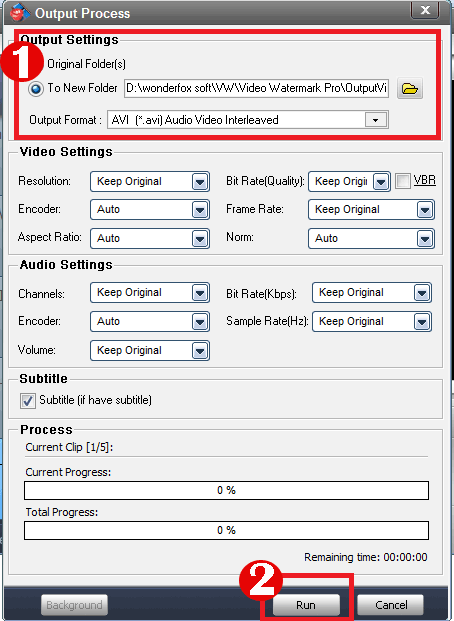Open the video Resolution dropdown

pos(150,181)
